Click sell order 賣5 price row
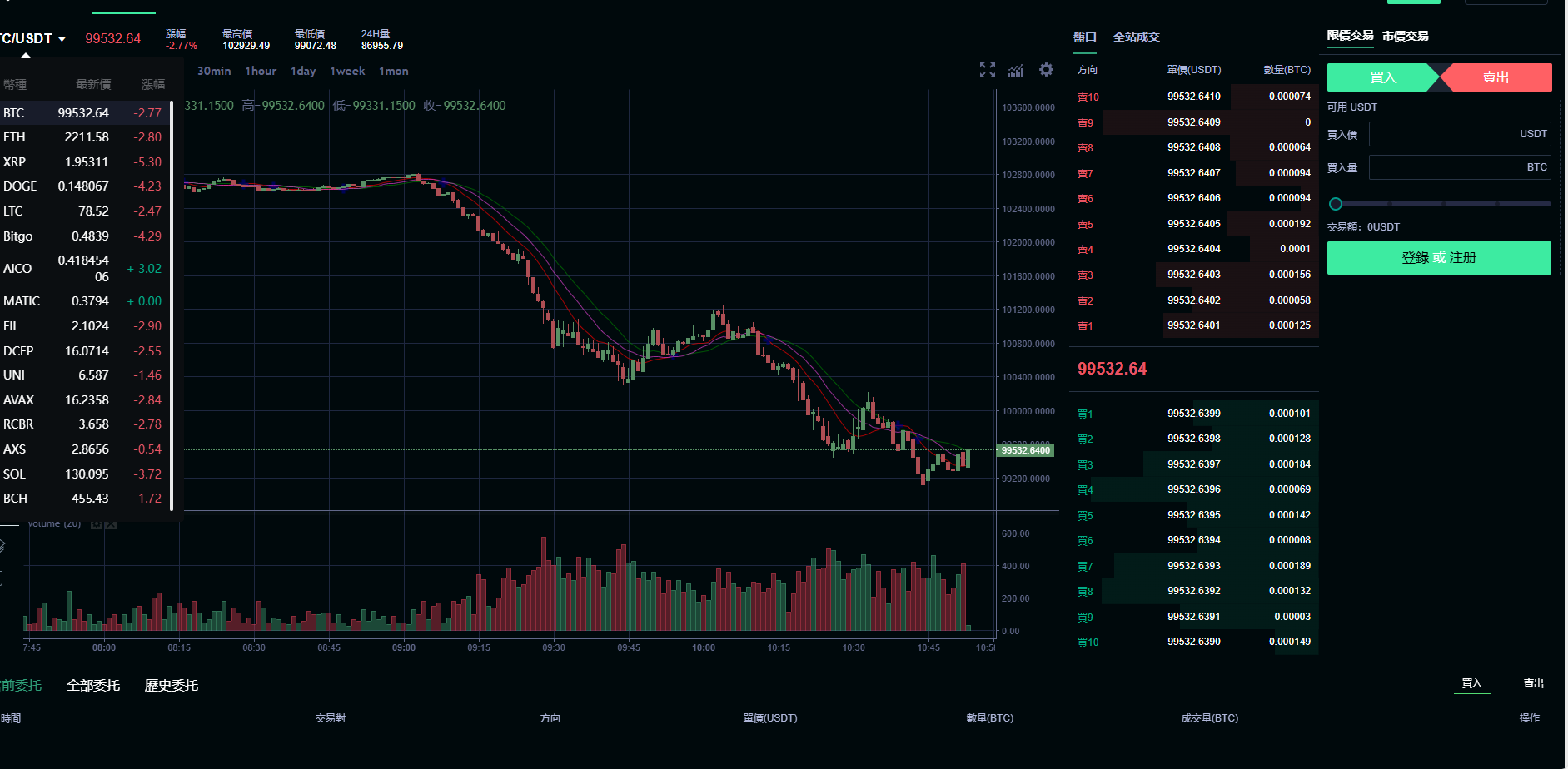The width and height of the screenshot is (1568, 769). (x=1193, y=224)
